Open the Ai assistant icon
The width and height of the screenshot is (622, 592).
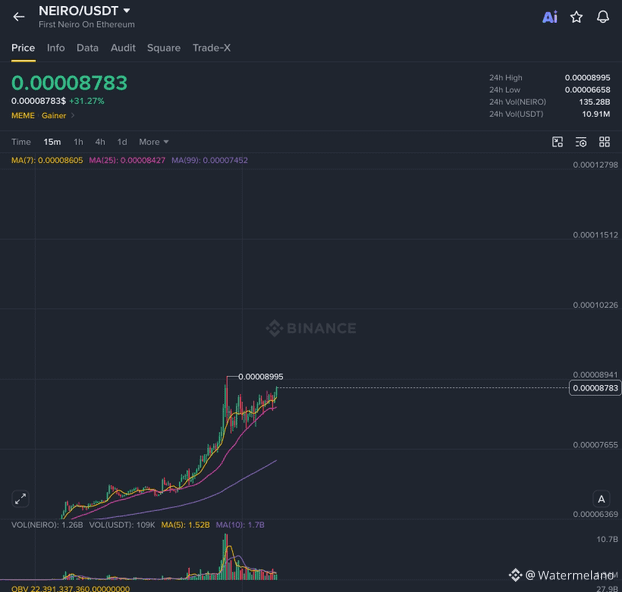click(550, 17)
